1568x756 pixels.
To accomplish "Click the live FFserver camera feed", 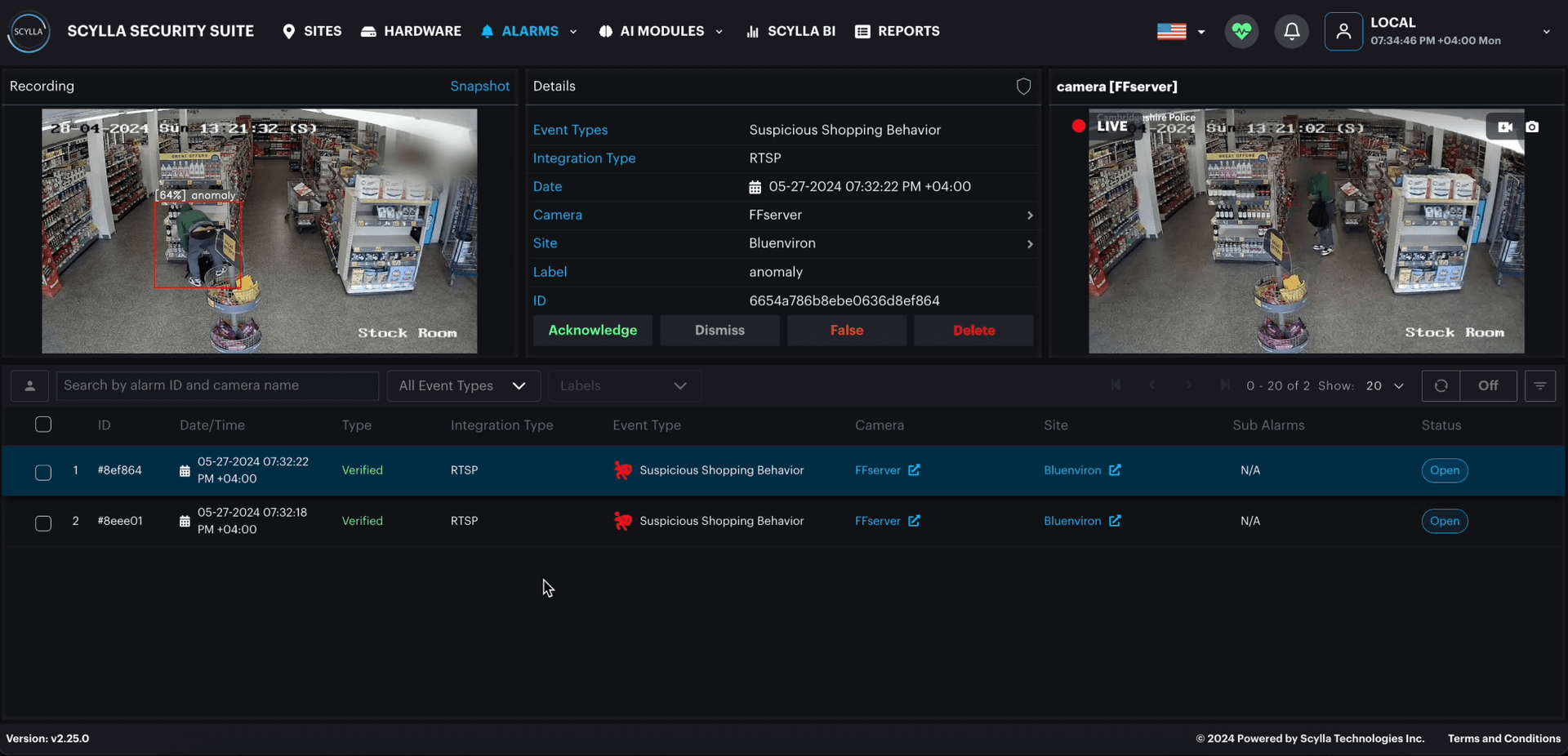I will click(1307, 231).
